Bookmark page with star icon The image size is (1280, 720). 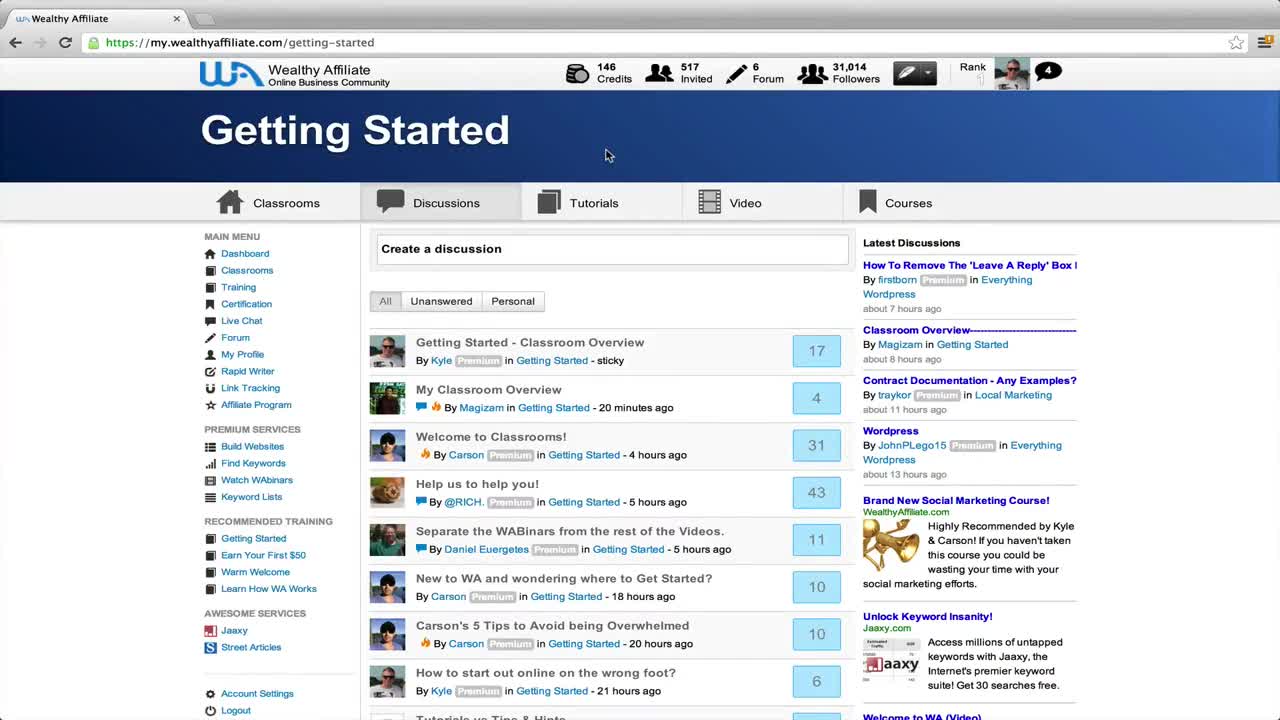1236,42
